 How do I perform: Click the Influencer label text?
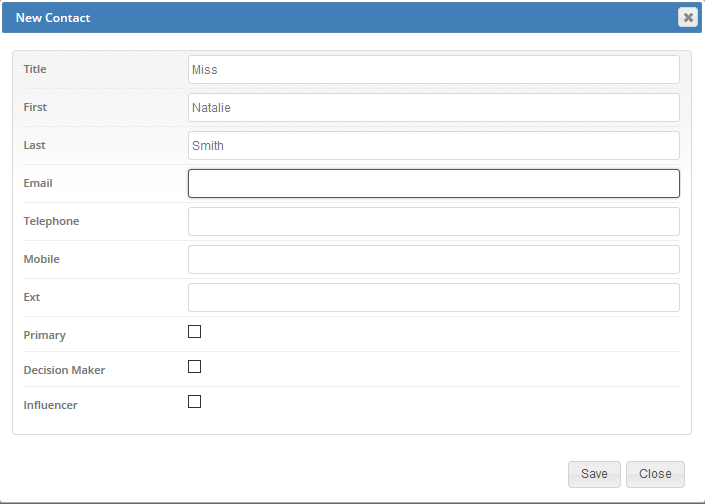(x=50, y=405)
